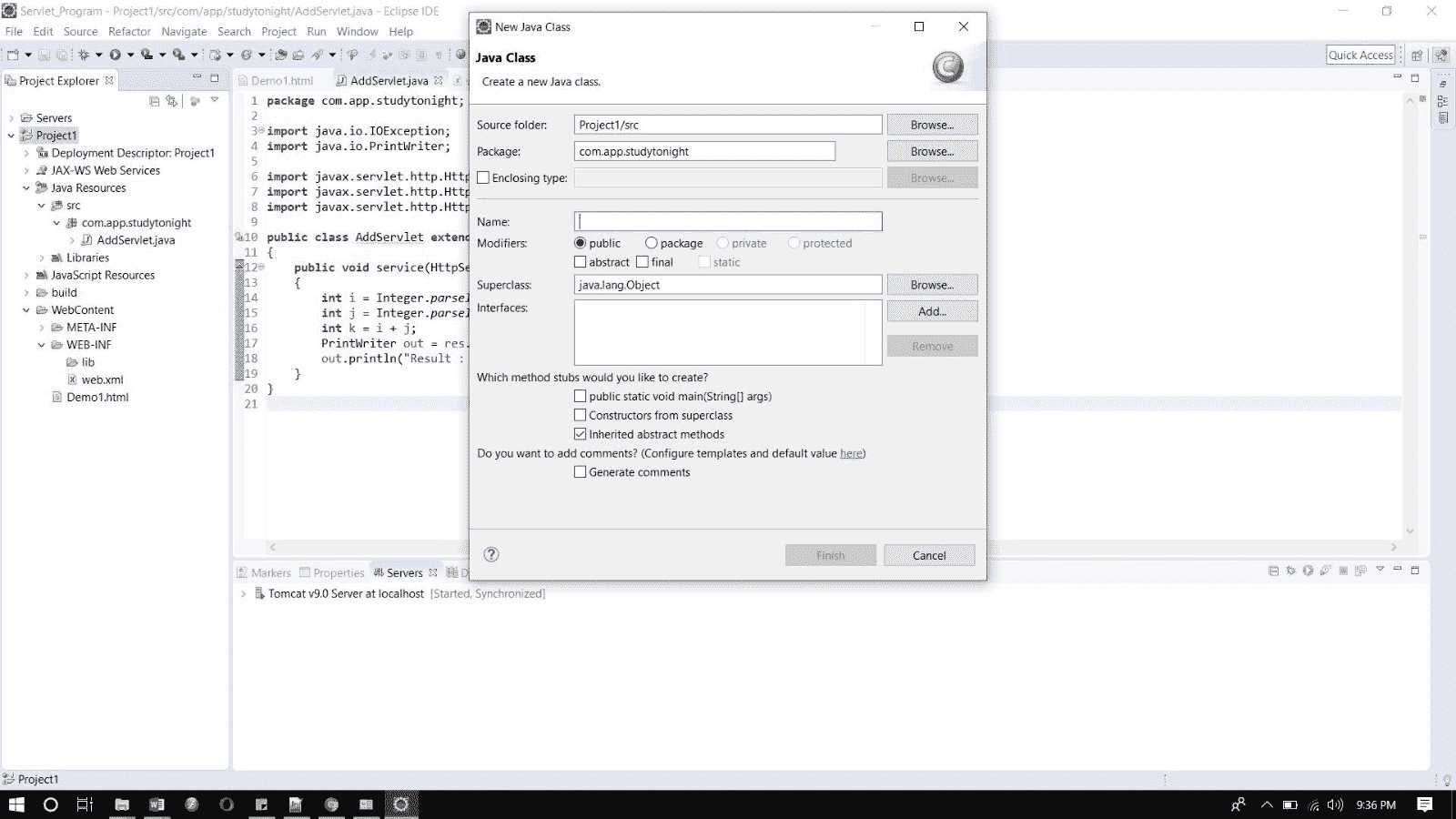The height and width of the screenshot is (819, 1456).
Task: Open the Window menu
Action: (358, 31)
